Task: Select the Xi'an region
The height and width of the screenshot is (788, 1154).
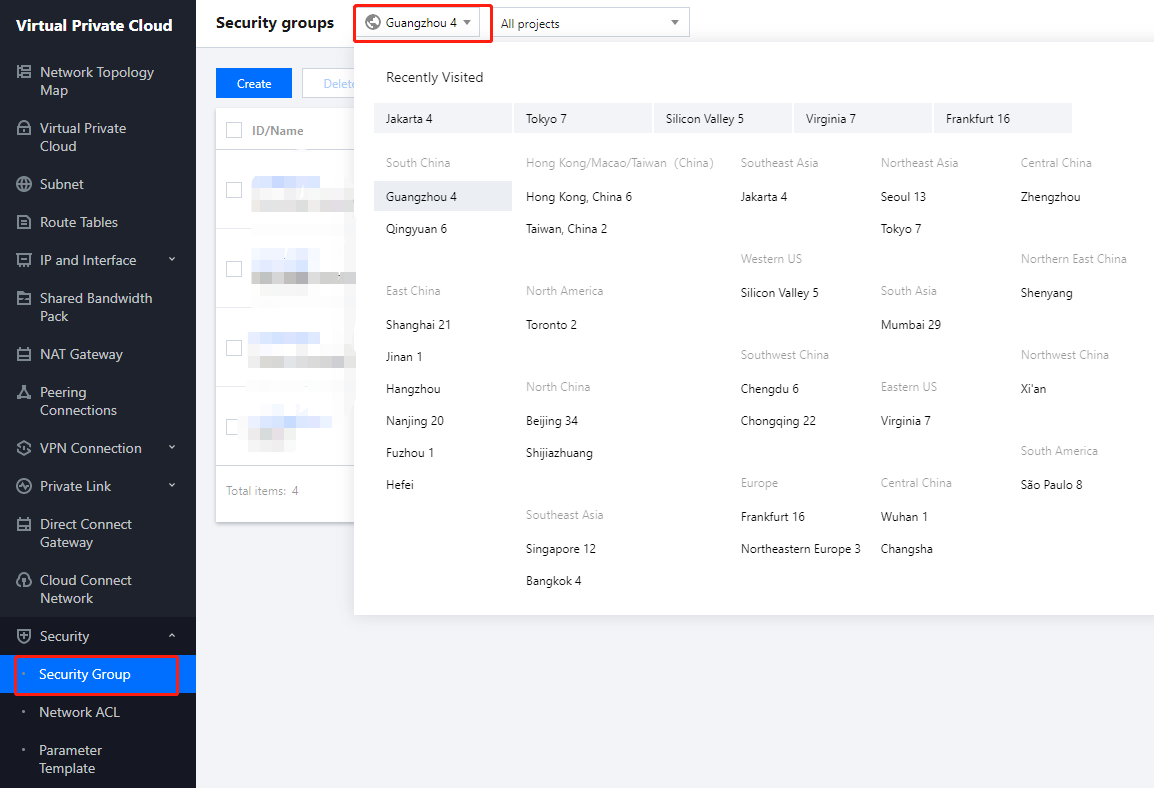Action: pos(1033,388)
